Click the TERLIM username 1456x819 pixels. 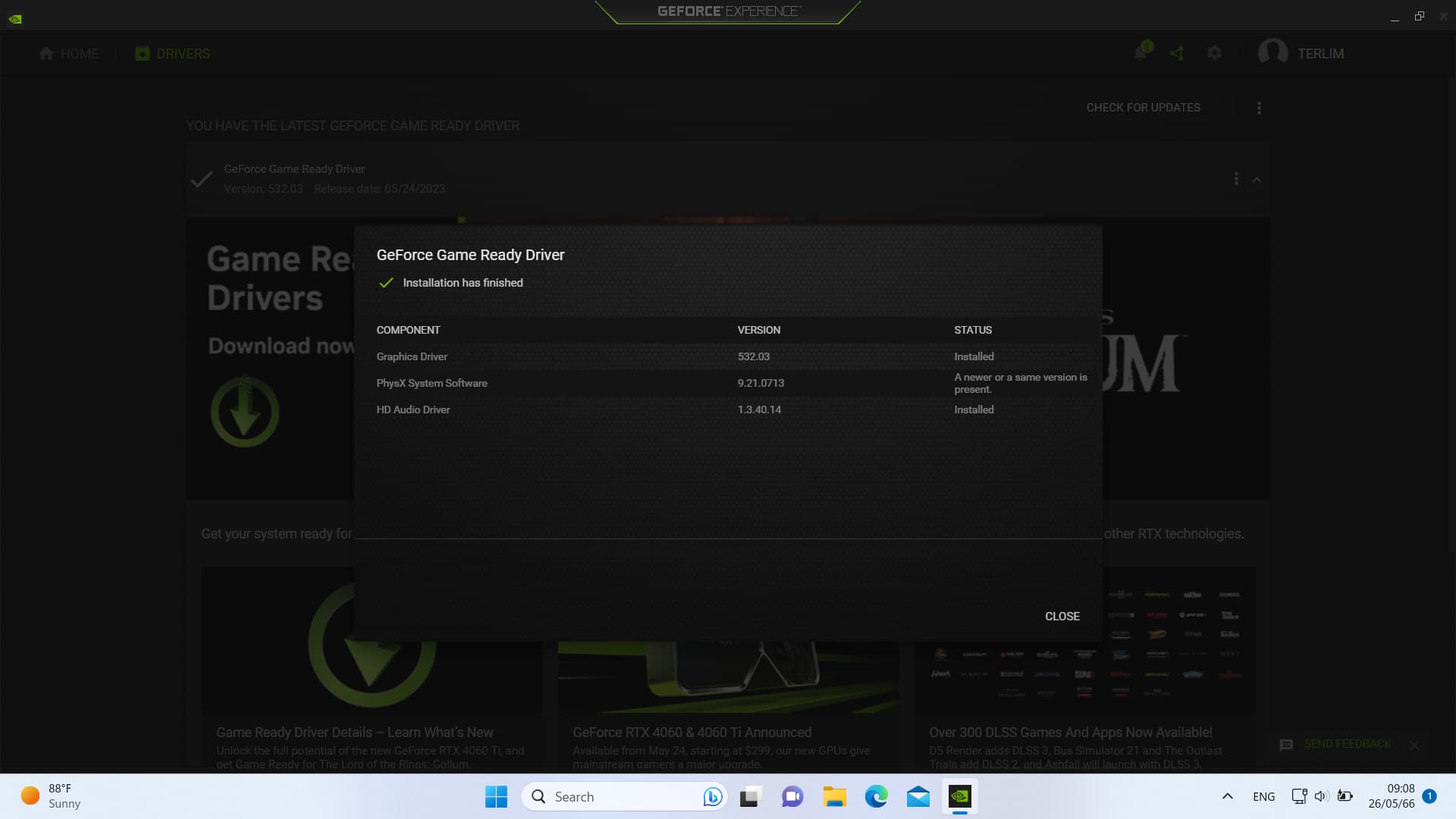click(1320, 54)
